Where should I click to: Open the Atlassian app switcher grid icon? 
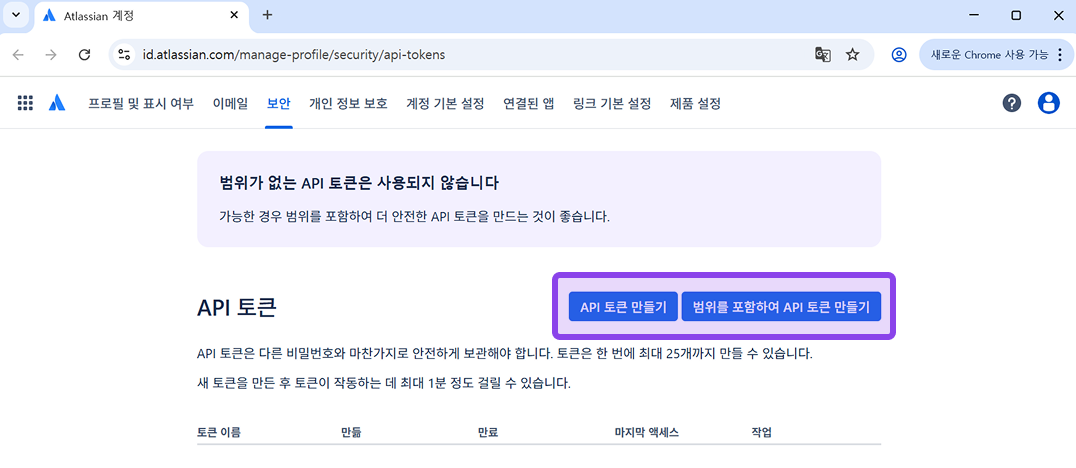tap(25, 104)
